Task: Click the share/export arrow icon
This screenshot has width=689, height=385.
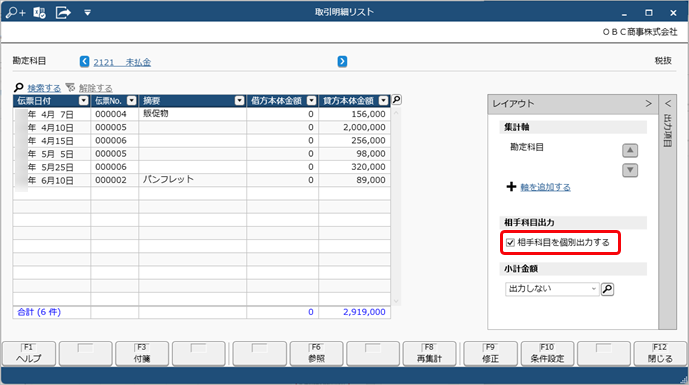Action: 63,12
